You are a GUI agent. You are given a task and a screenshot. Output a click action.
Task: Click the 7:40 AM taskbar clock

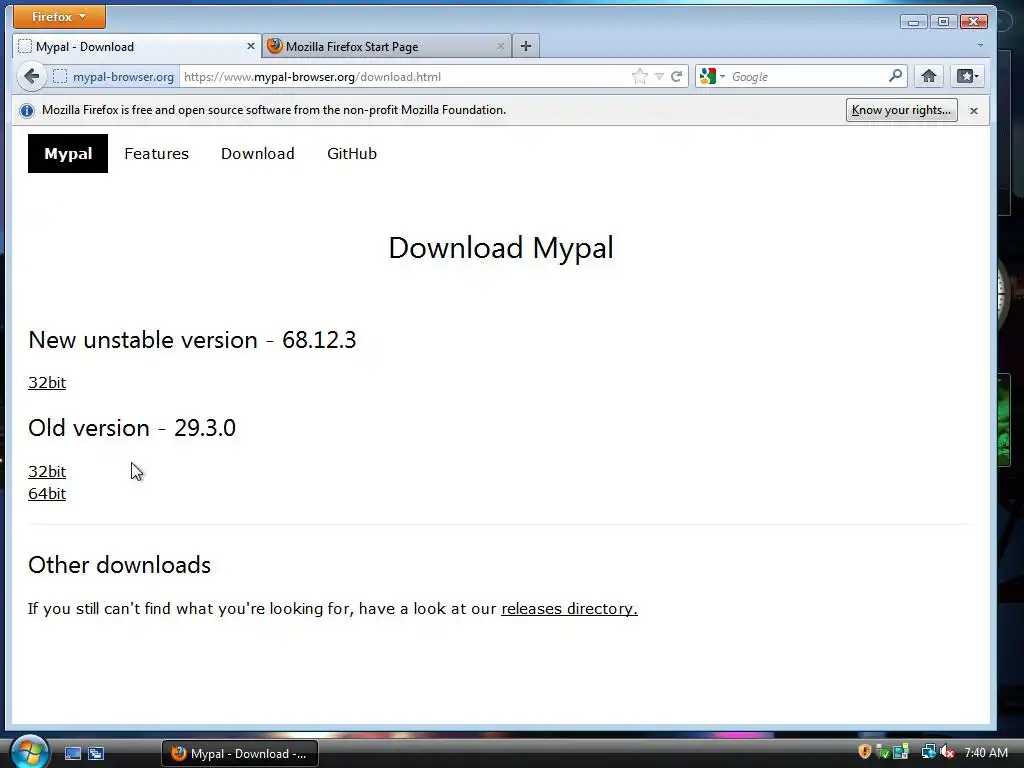click(986, 752)
